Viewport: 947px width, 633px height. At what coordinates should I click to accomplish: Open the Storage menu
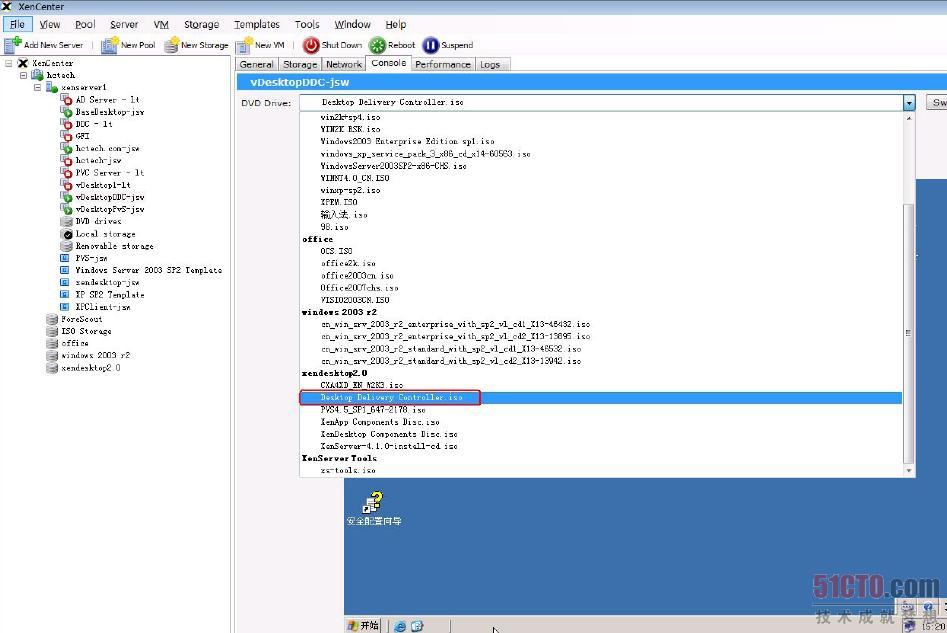pos(201,24)
